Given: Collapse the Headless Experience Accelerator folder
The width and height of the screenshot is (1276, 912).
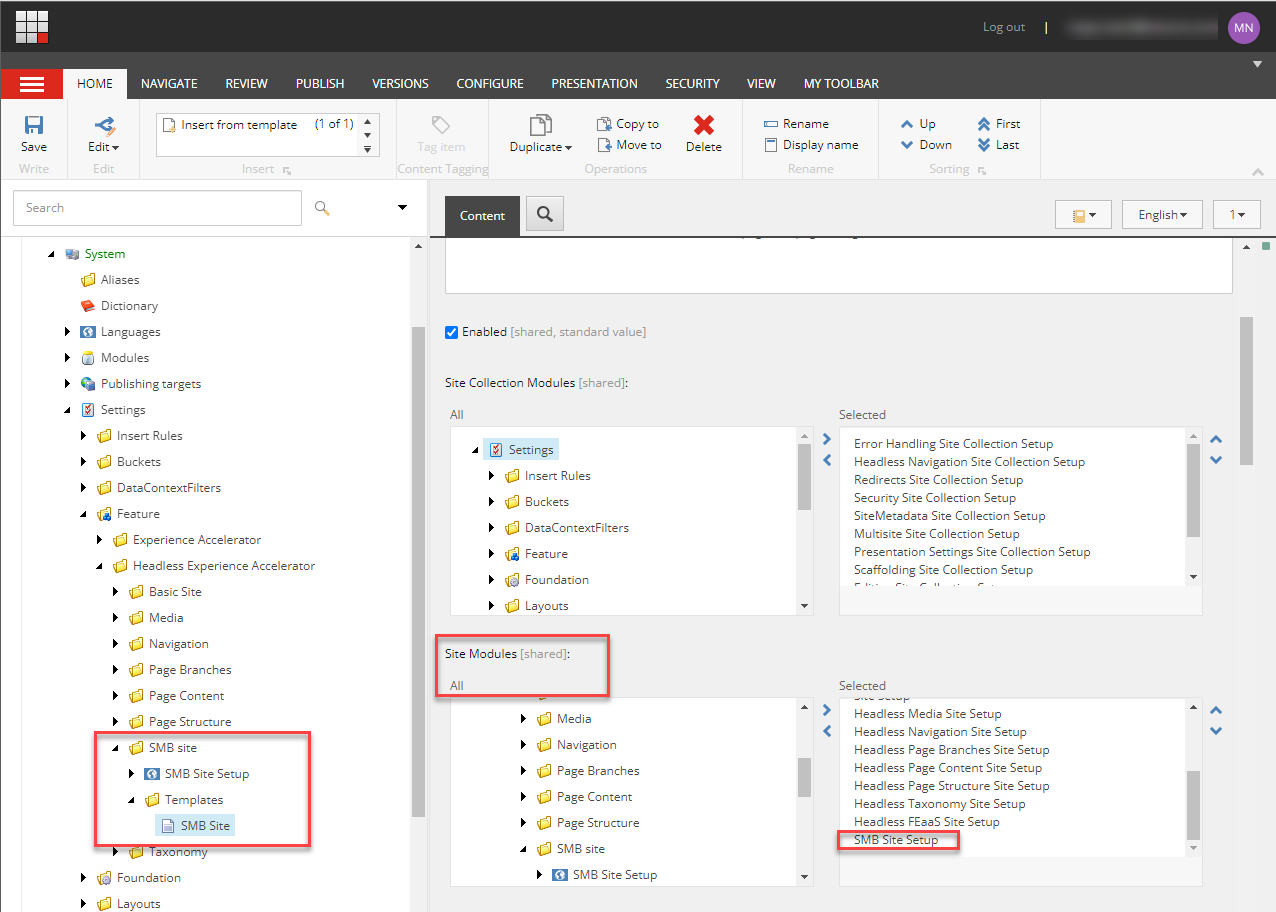Looking at the screenshot, I should (x=100, y=566).
